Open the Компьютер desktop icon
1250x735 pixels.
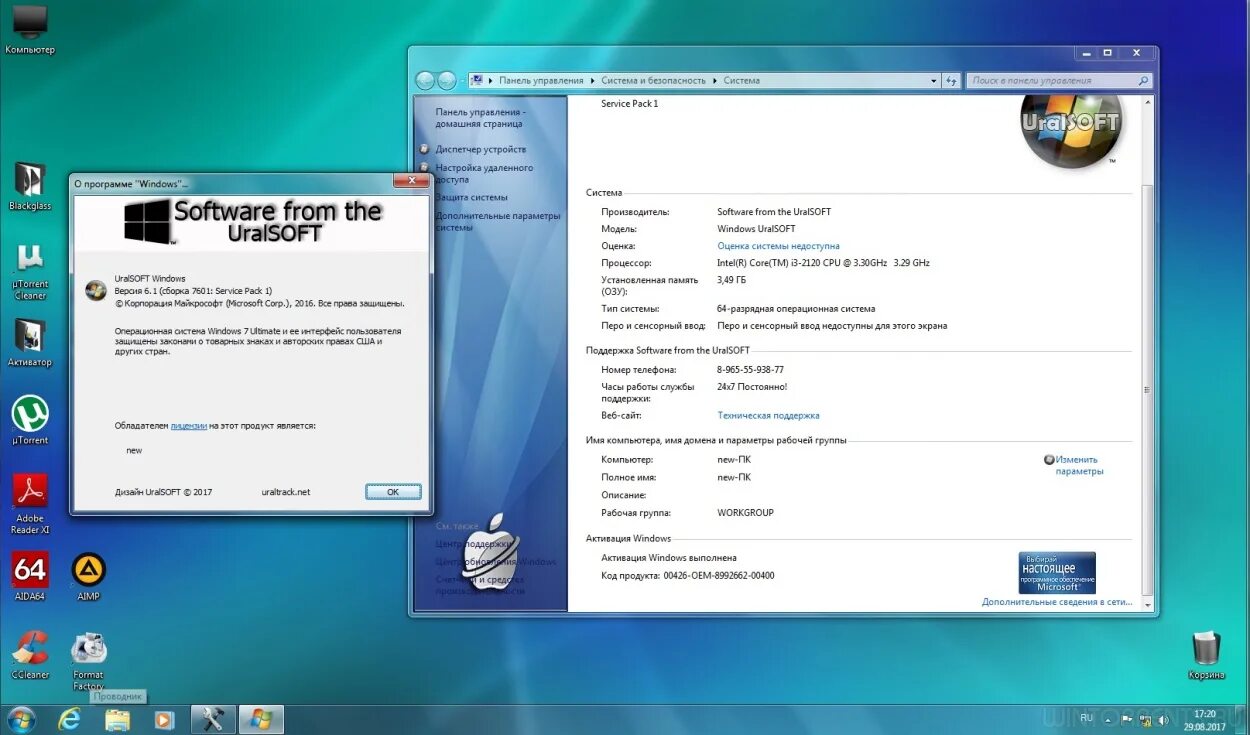[29, 28]
